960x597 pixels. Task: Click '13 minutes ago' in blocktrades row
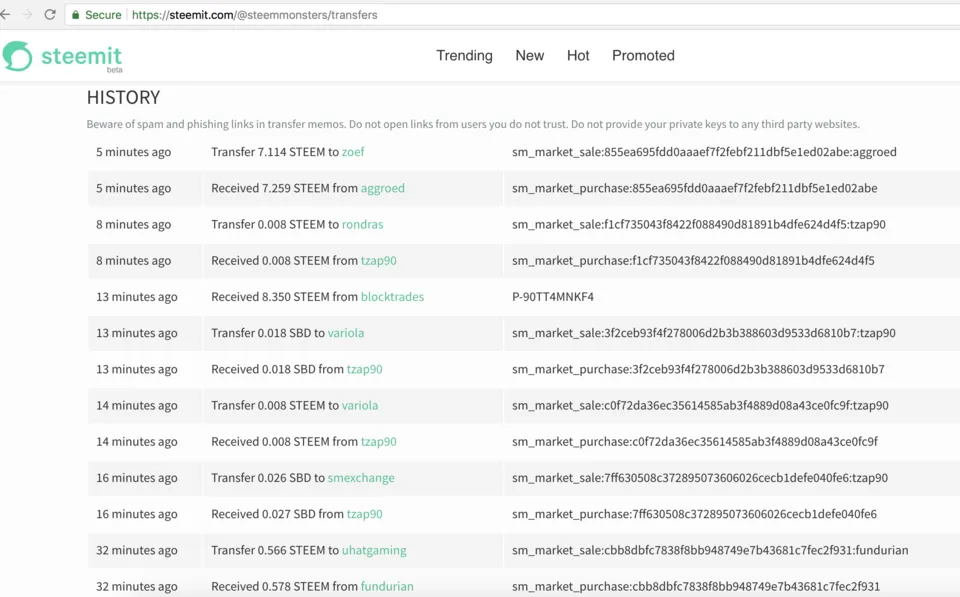(x=137, y=297)
